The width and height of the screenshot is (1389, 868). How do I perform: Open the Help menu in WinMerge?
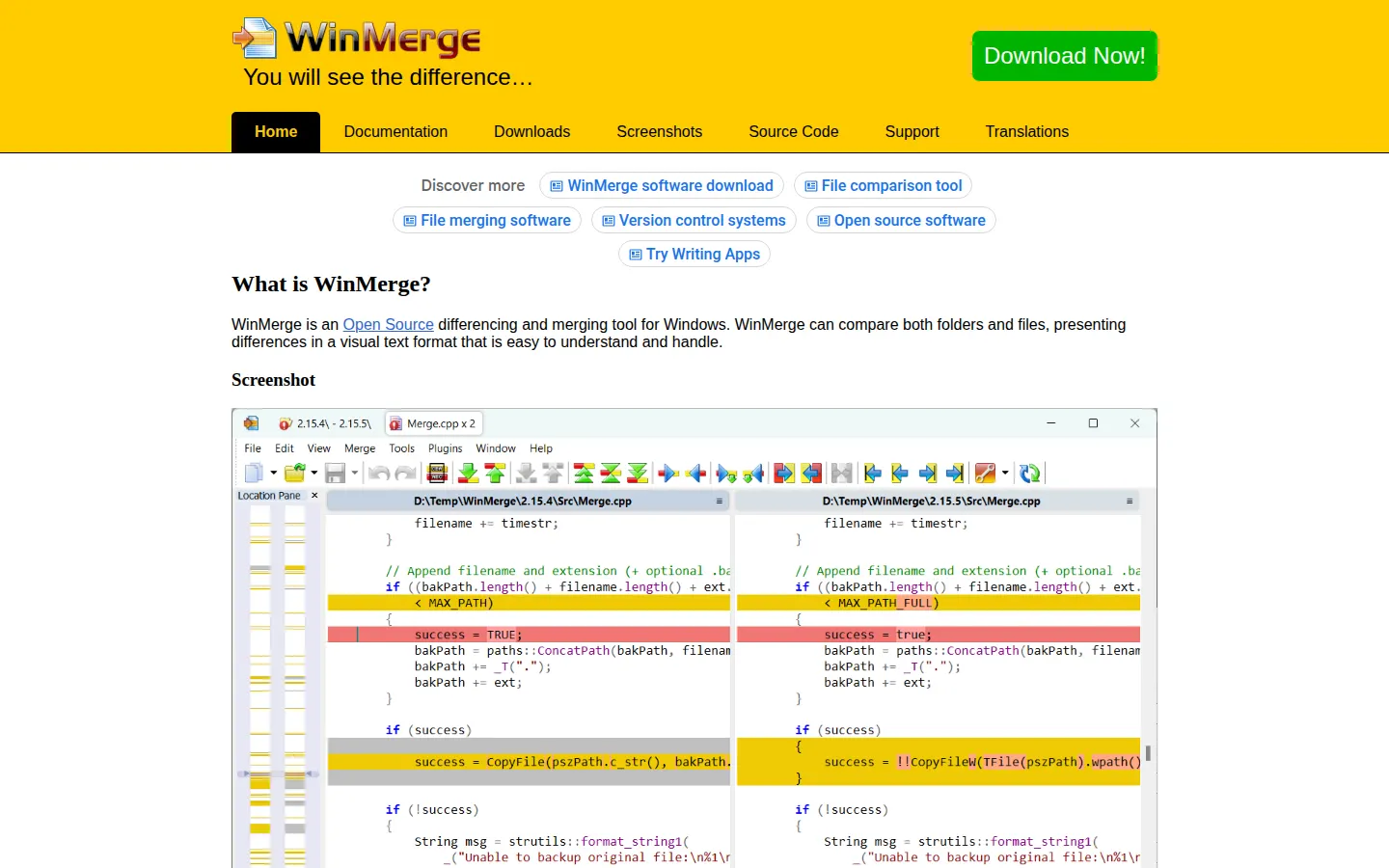[541, 448]
